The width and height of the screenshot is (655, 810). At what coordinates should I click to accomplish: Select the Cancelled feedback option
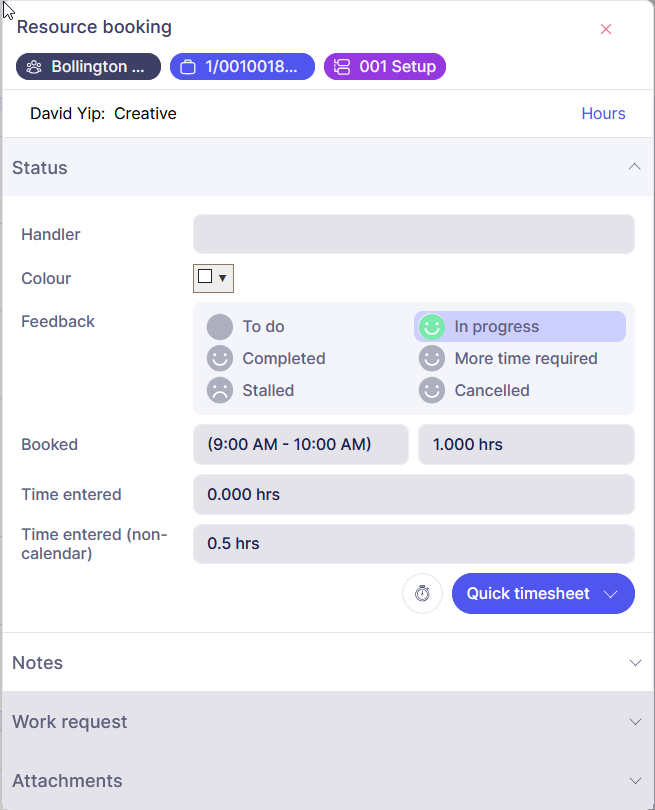point(491,391)
